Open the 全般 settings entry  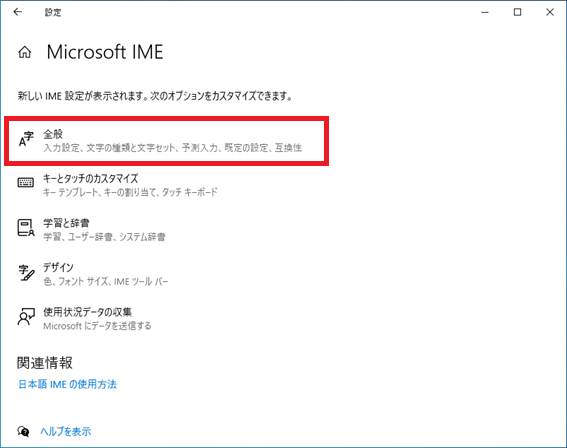[166, 141]
